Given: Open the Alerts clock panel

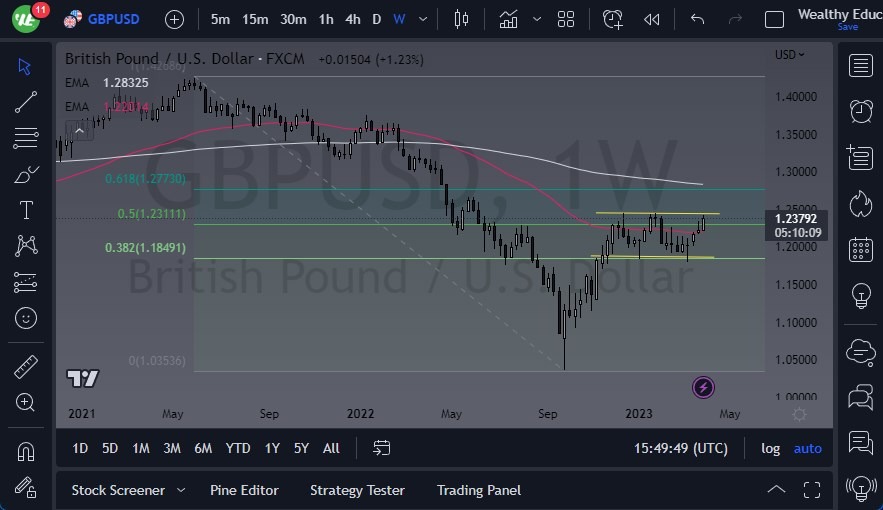Looking at the screenshot, I should (860, 110).
